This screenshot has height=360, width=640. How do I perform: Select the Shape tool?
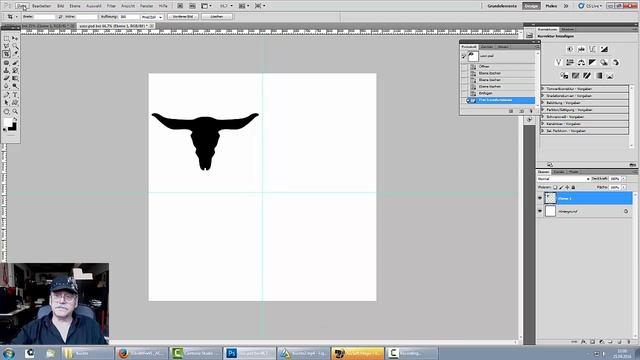[15, 102]
